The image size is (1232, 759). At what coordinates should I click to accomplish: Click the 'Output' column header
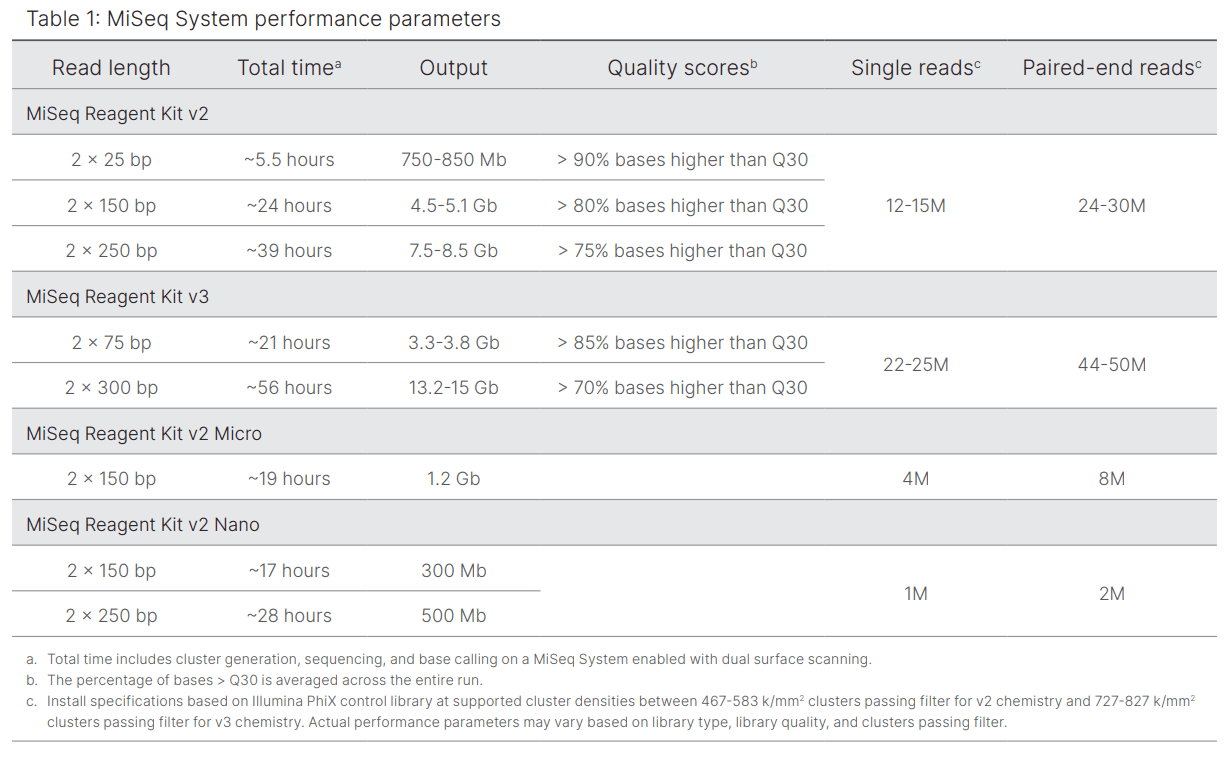coord(453,68)
